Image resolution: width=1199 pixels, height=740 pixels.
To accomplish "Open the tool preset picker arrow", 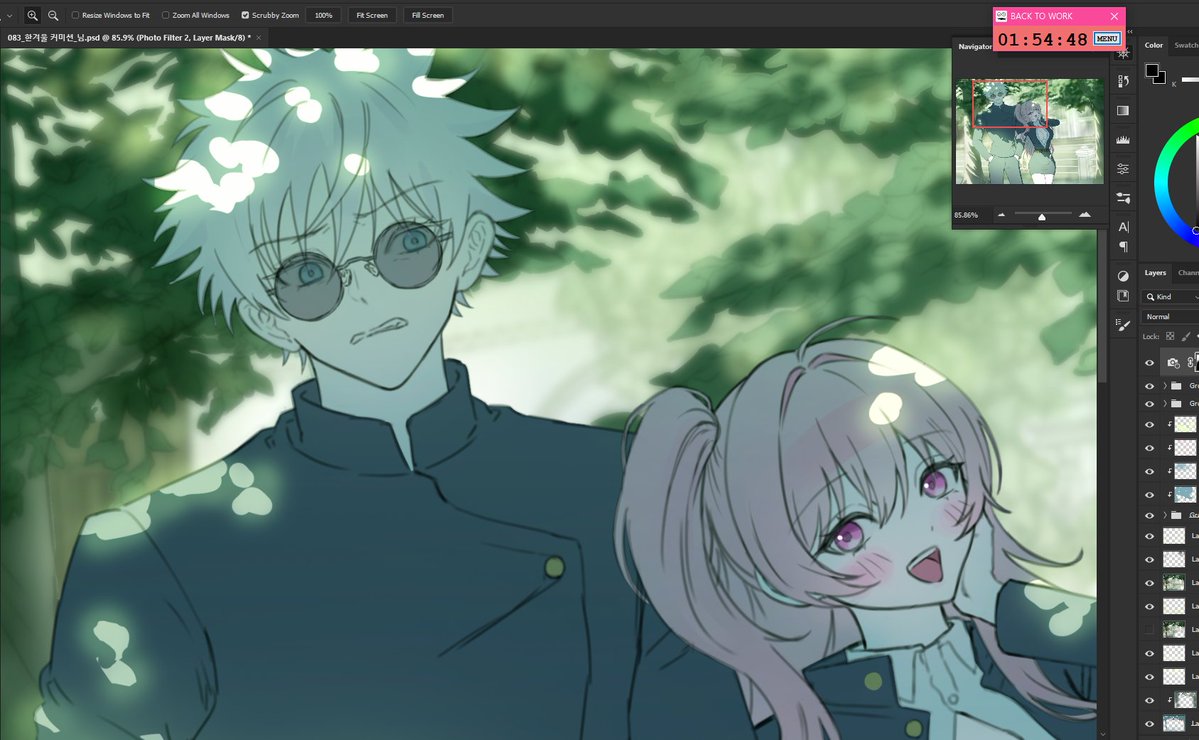I will [10, 15].
